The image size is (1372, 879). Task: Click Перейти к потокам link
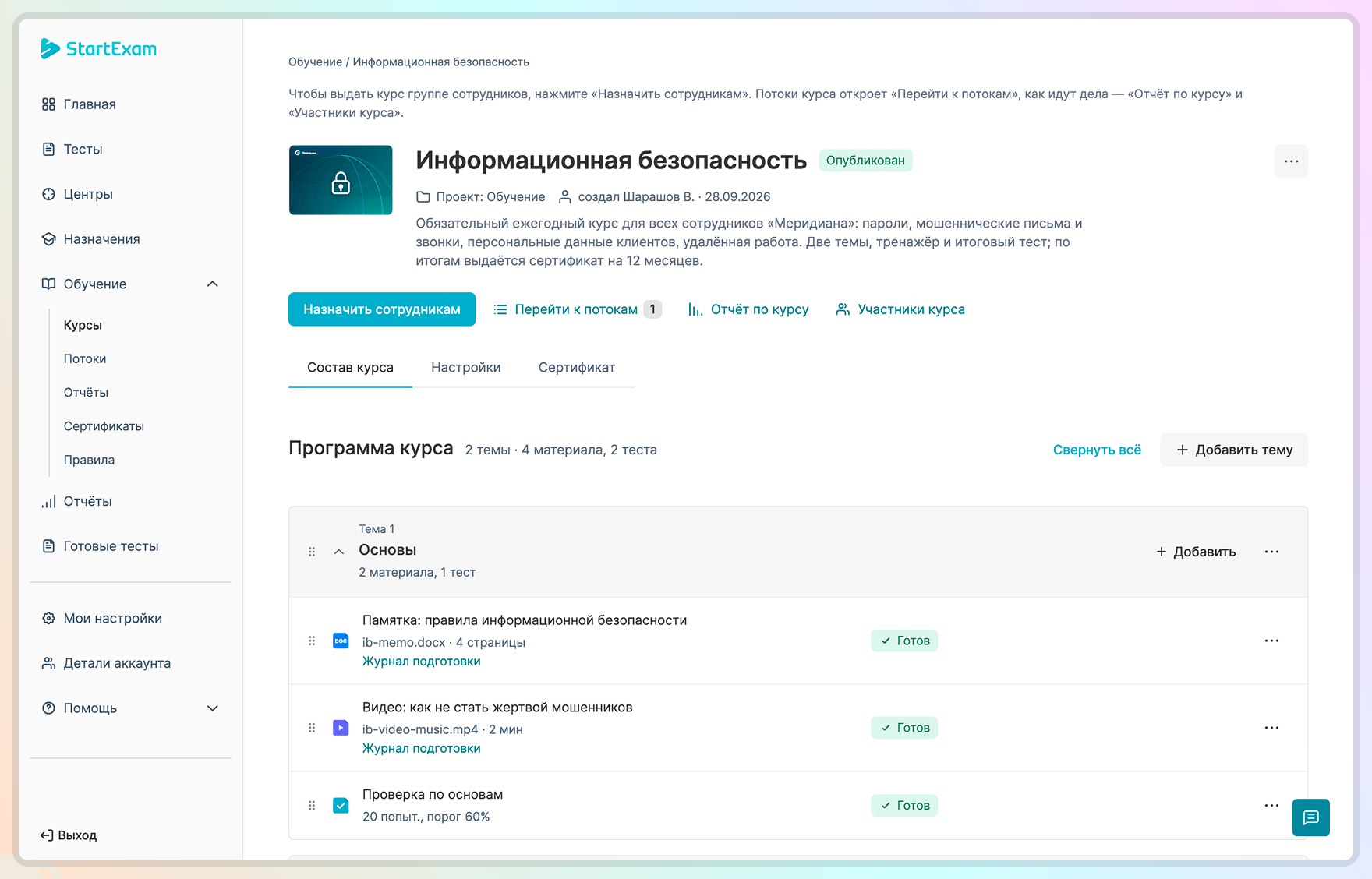[577, 309]
